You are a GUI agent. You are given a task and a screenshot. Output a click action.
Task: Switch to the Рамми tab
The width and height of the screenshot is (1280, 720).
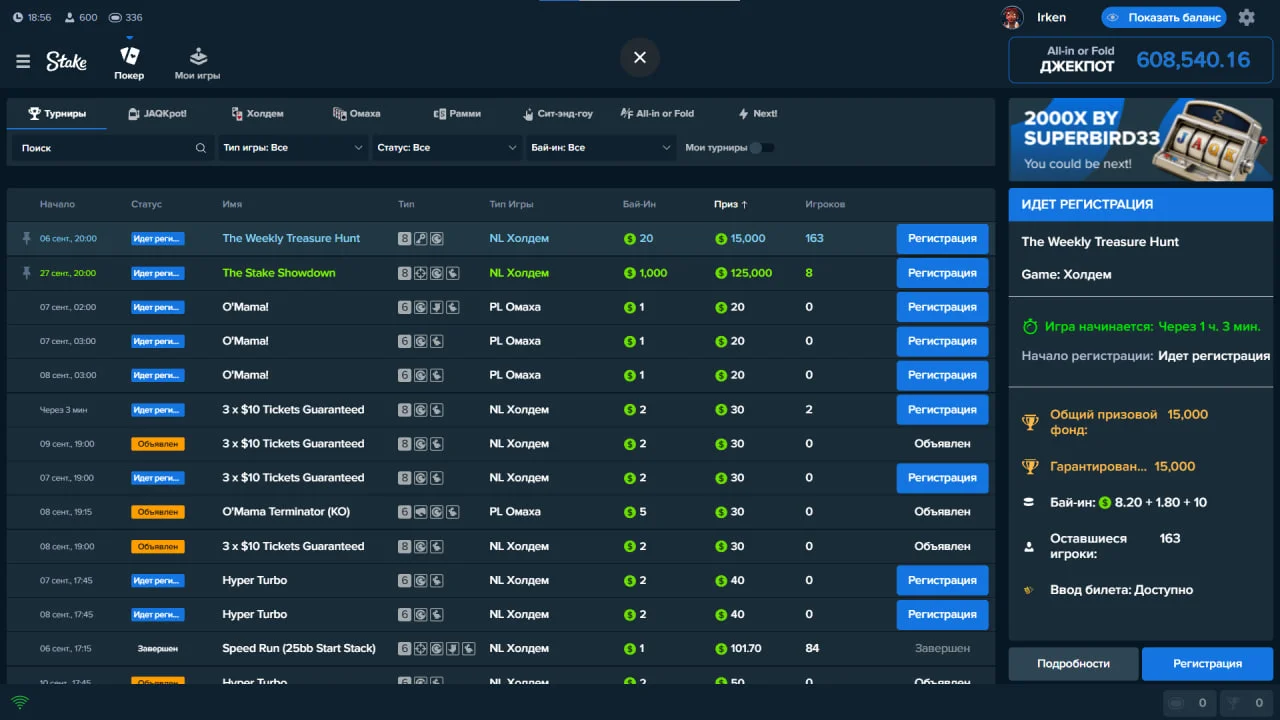(457, 114)
